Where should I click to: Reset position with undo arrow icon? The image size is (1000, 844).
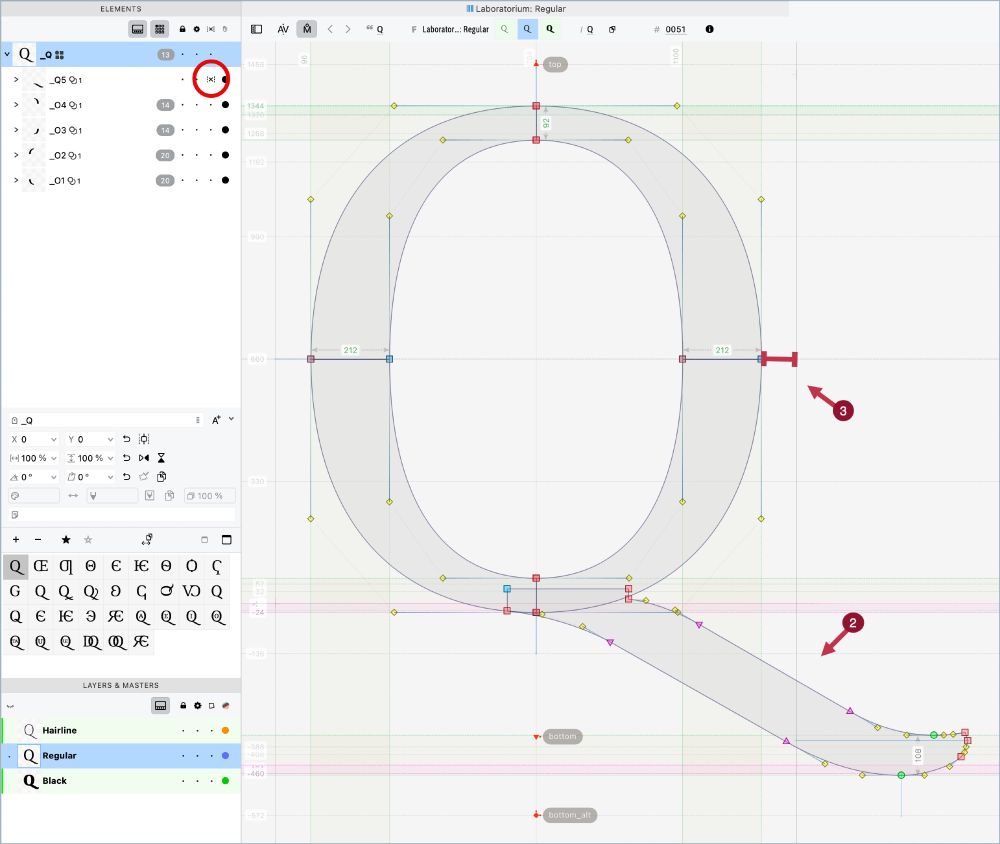126,439
